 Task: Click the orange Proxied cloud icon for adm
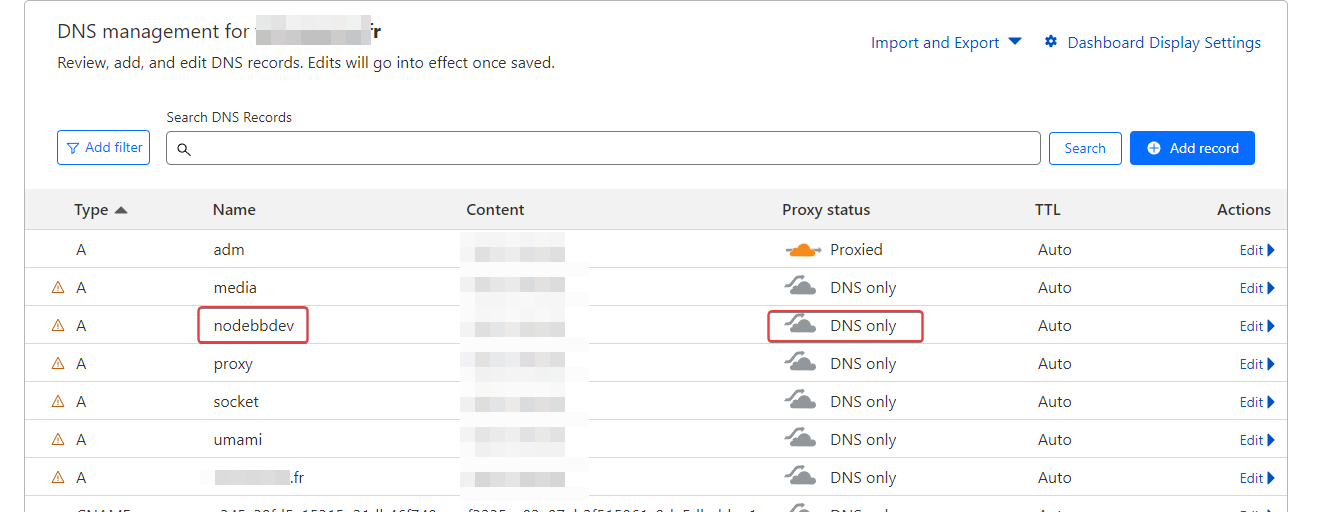point(803,249)
